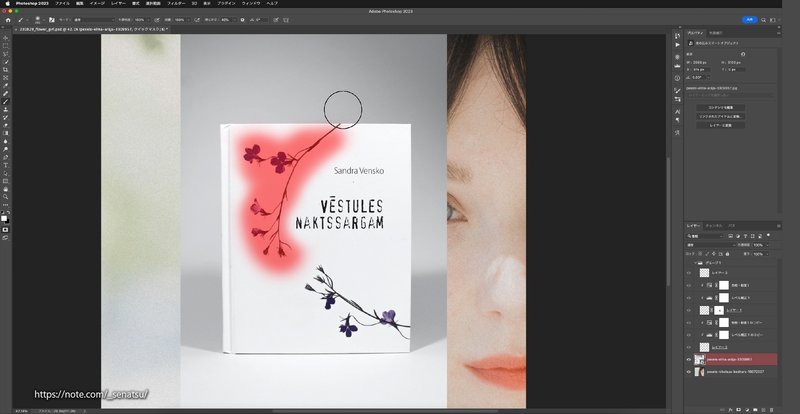Image resolution: width=800 pixels, height=414 pixels.
Task: Toggle layer filtering switch on
Action: pyautogui.click(x=768, y=235)
